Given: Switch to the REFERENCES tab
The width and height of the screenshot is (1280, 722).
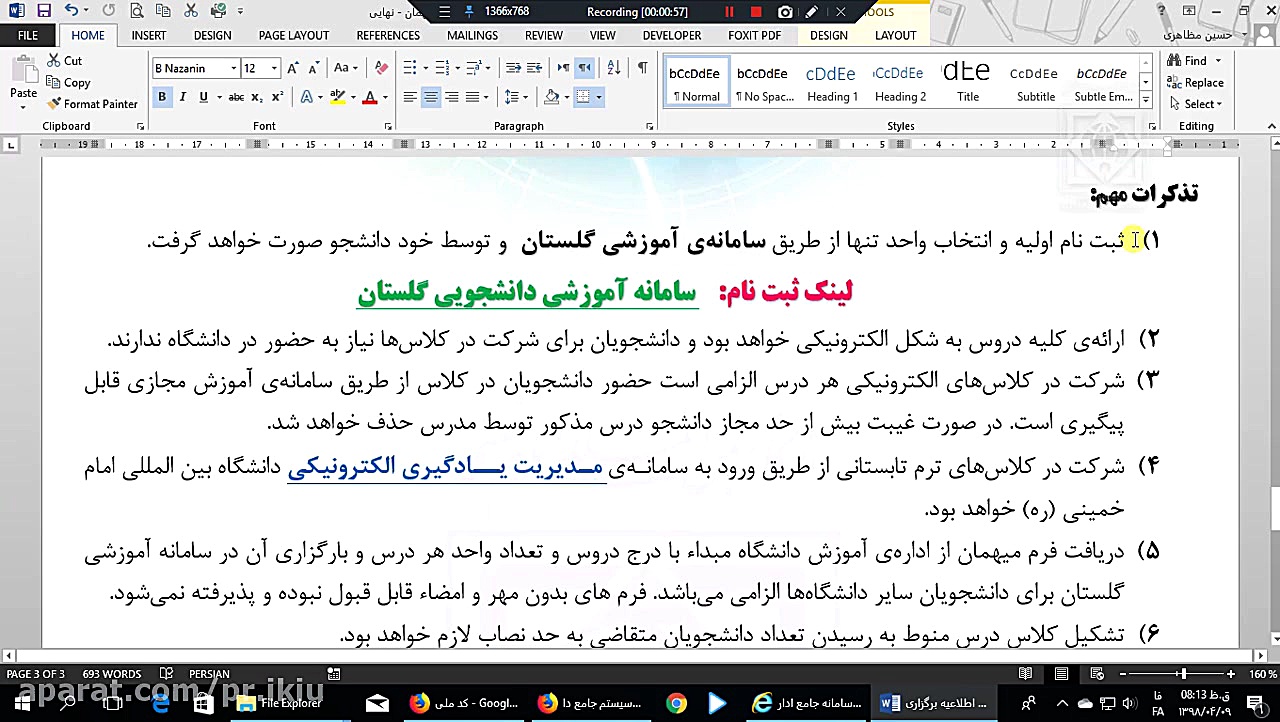Looking at the screenshot, I should 388,35.
